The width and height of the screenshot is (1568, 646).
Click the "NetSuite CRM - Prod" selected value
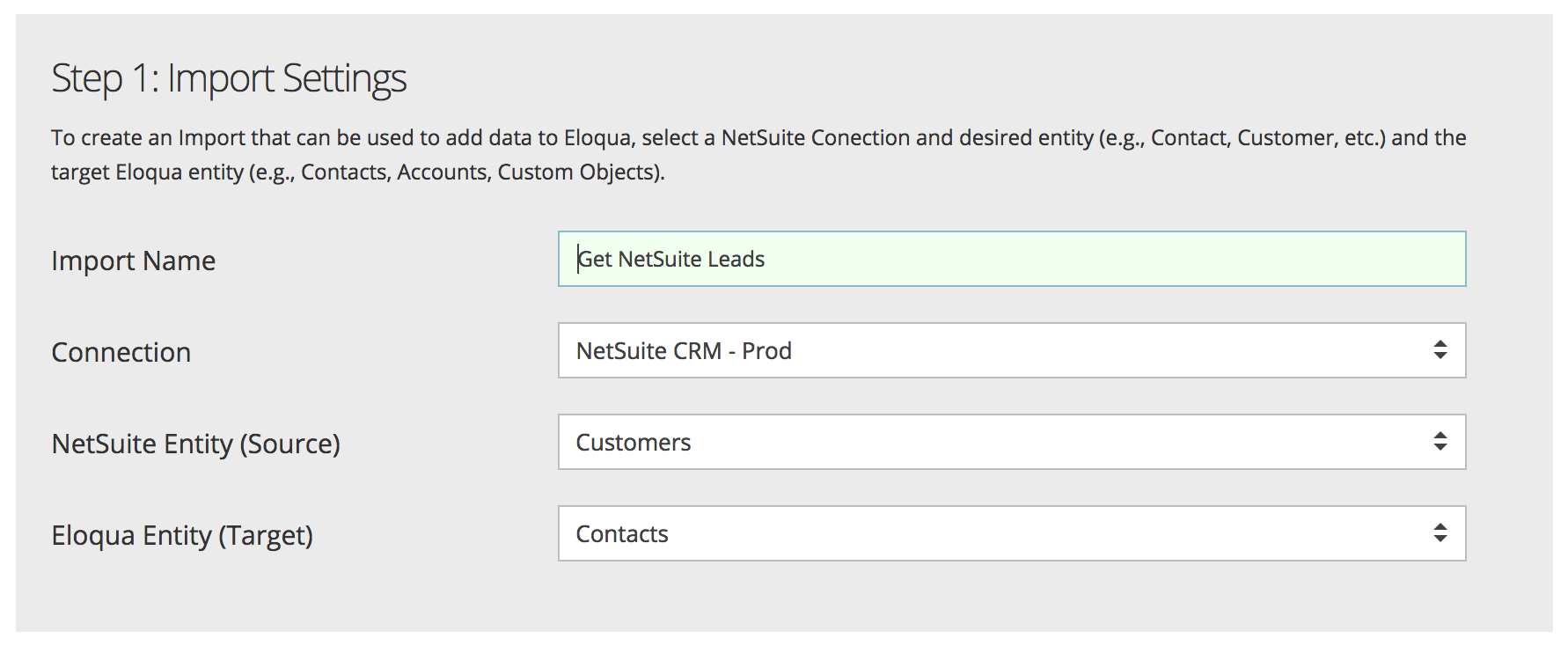click(x=684, y=351)
